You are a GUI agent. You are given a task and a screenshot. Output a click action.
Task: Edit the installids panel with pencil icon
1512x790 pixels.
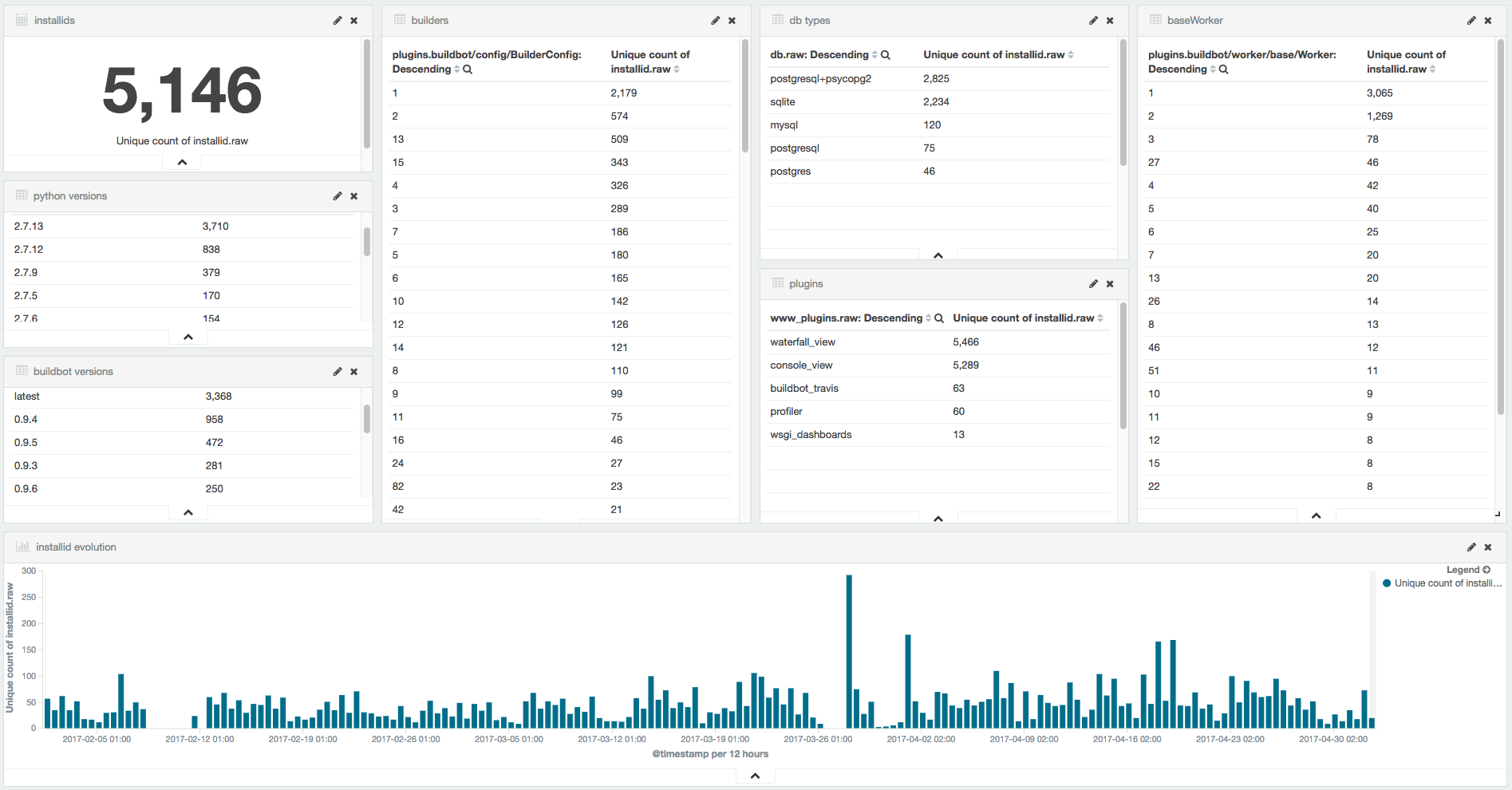tap(338, 21)
